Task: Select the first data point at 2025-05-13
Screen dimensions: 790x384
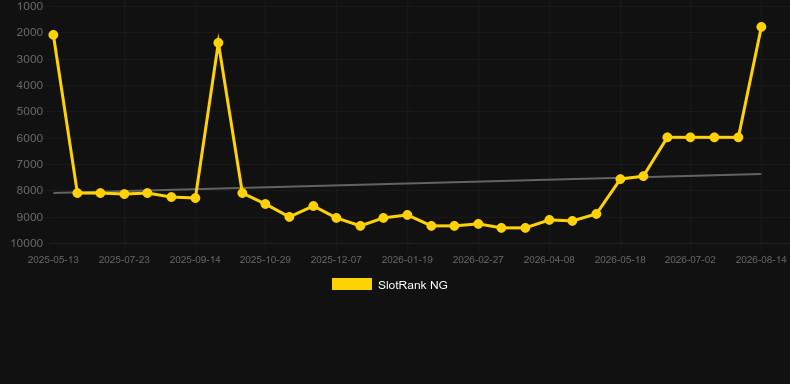Action: [53, 35]
